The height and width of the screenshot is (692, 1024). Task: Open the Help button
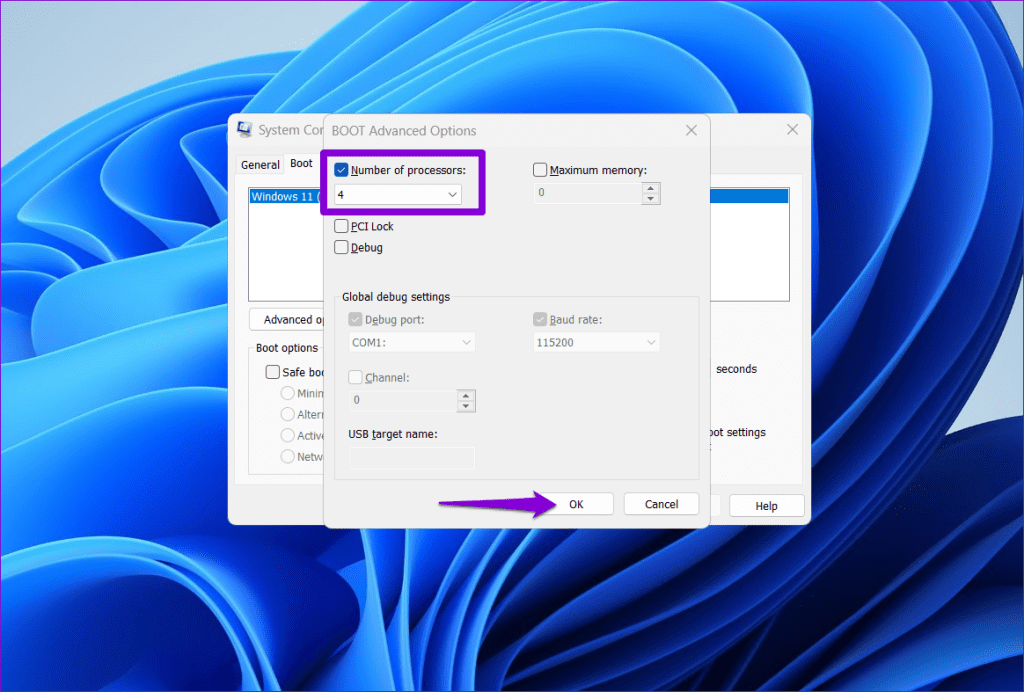[766, 505]
